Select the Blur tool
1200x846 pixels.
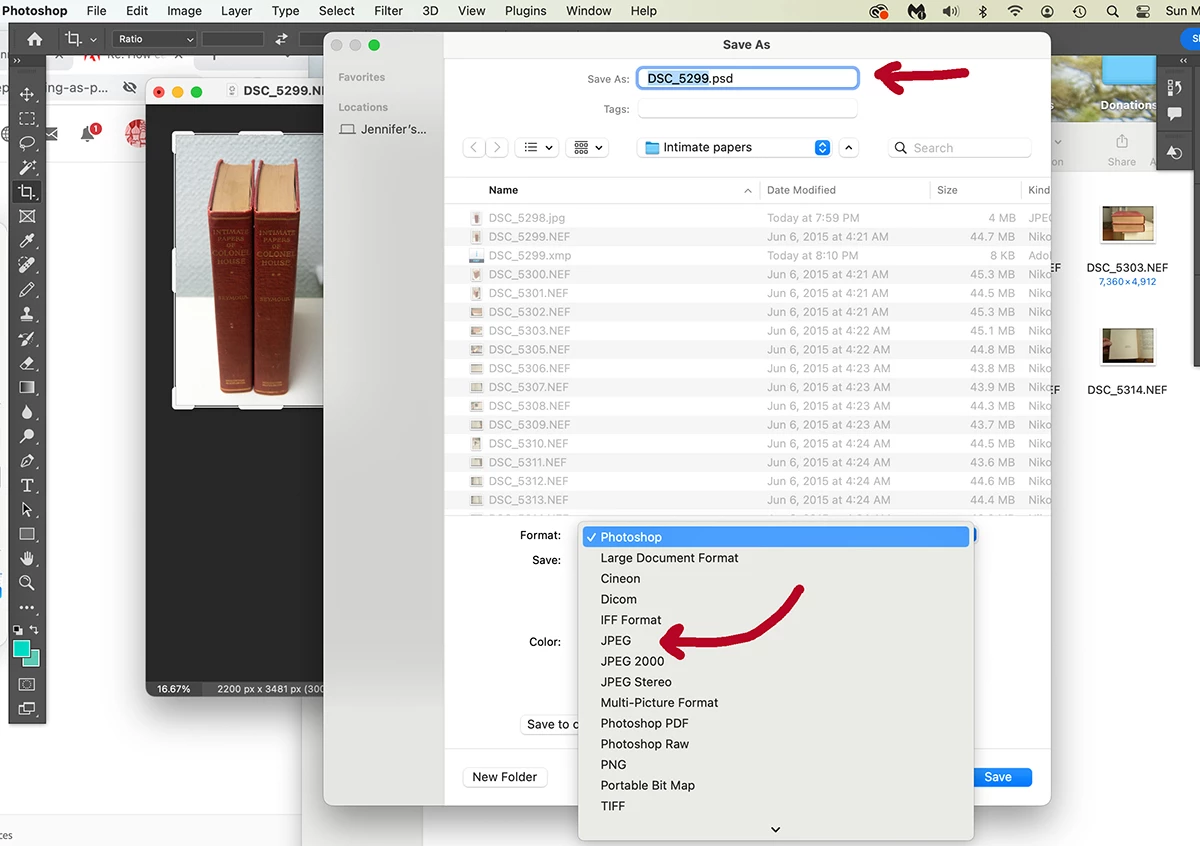tap(27, 412)
